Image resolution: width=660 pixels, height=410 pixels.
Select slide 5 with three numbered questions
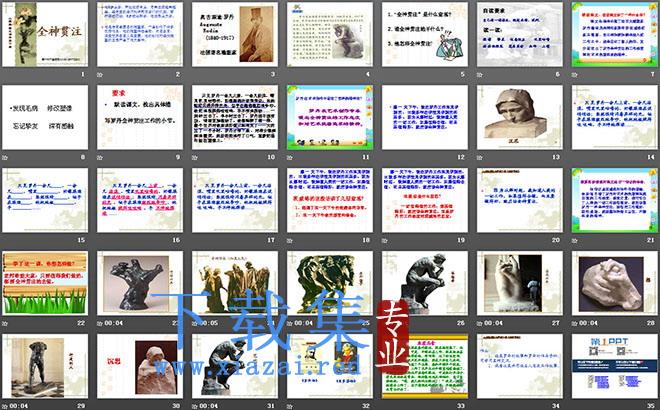click(x=425, y=35)
